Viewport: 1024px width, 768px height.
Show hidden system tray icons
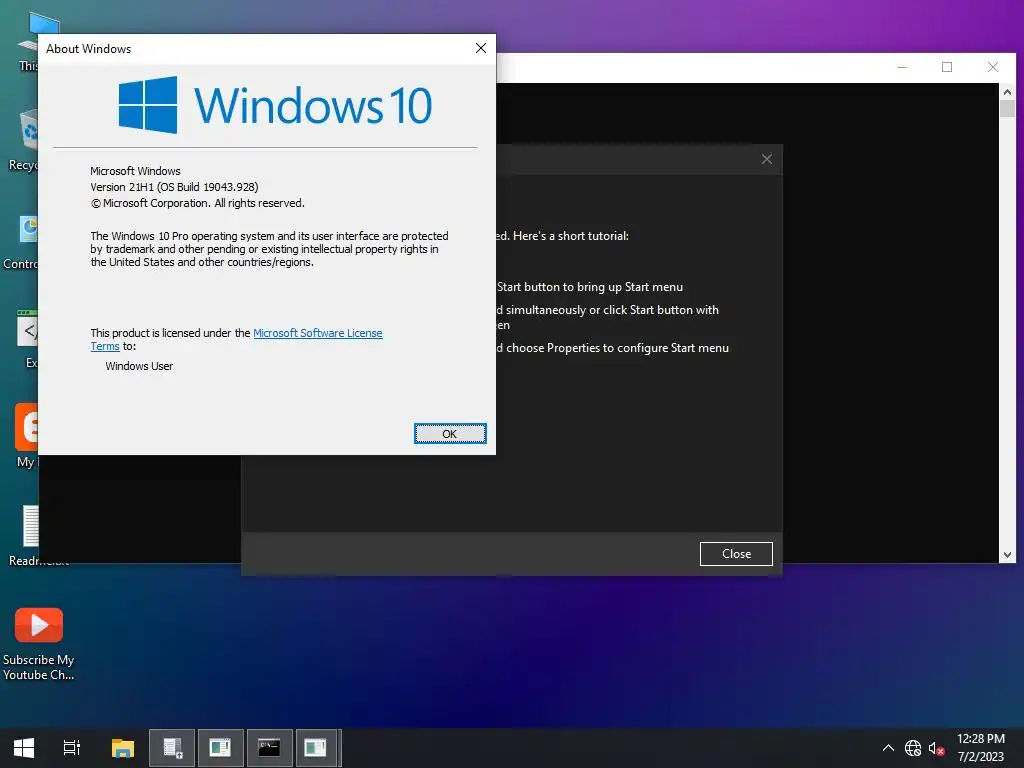click(x=888, y=748)
